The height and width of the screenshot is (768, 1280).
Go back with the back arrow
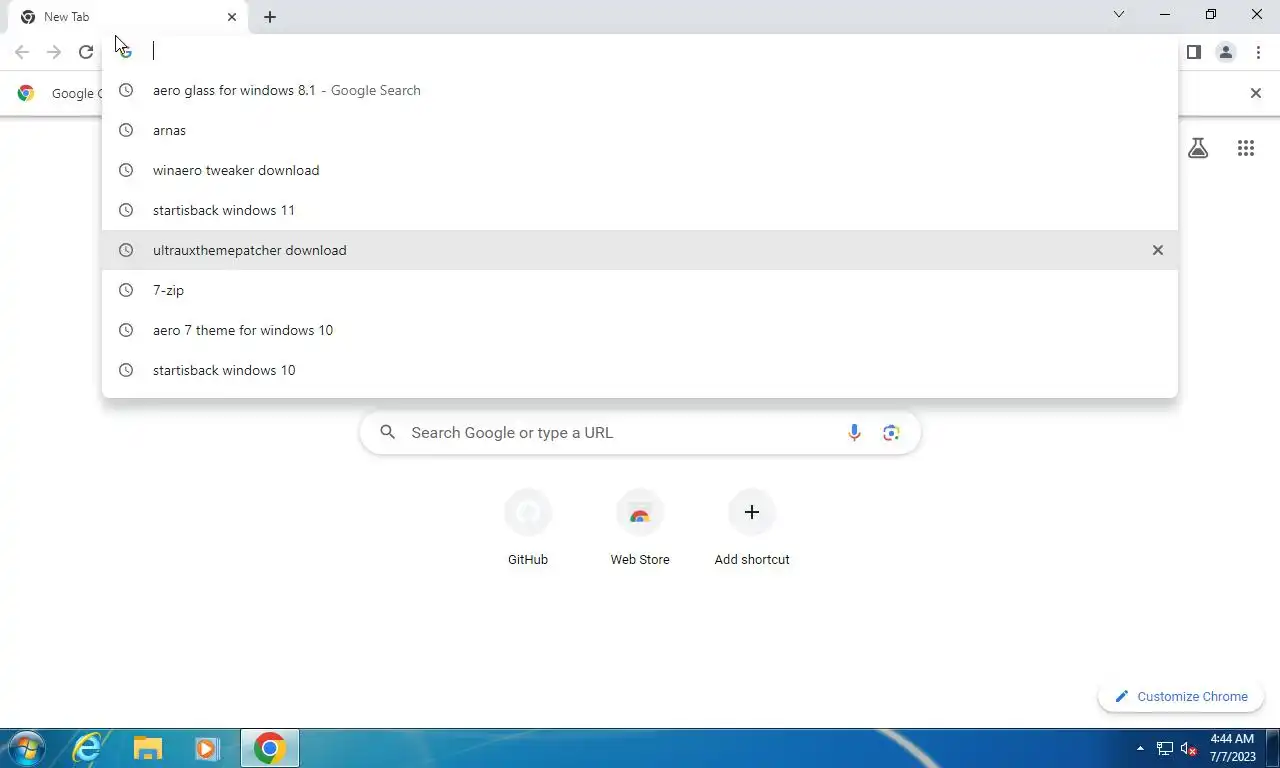[22, 52]
